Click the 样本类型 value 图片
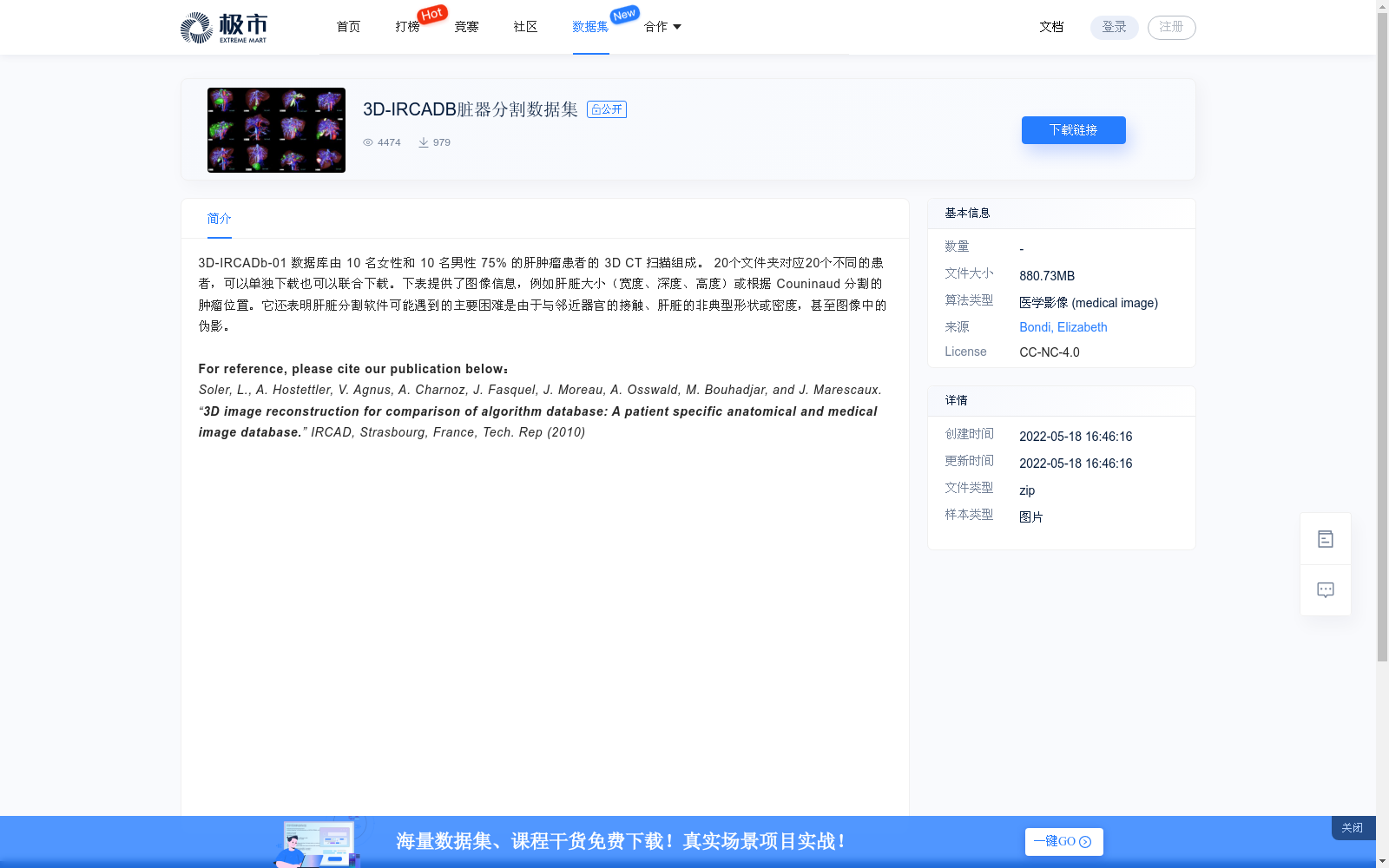Screen dimensions: 1389x868 tap(1031, 517)
